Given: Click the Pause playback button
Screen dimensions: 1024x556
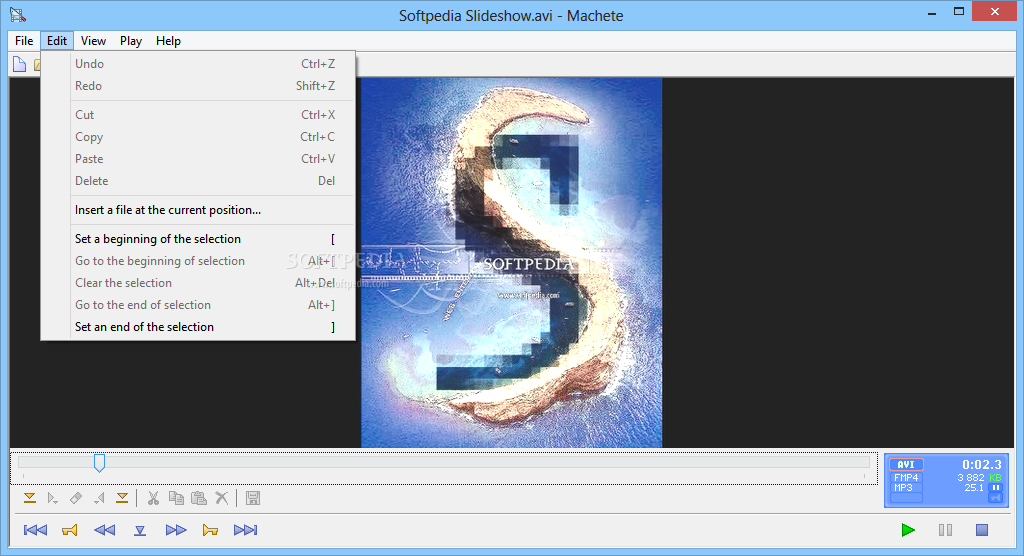Looking at the screenshot, I should 945,530.
